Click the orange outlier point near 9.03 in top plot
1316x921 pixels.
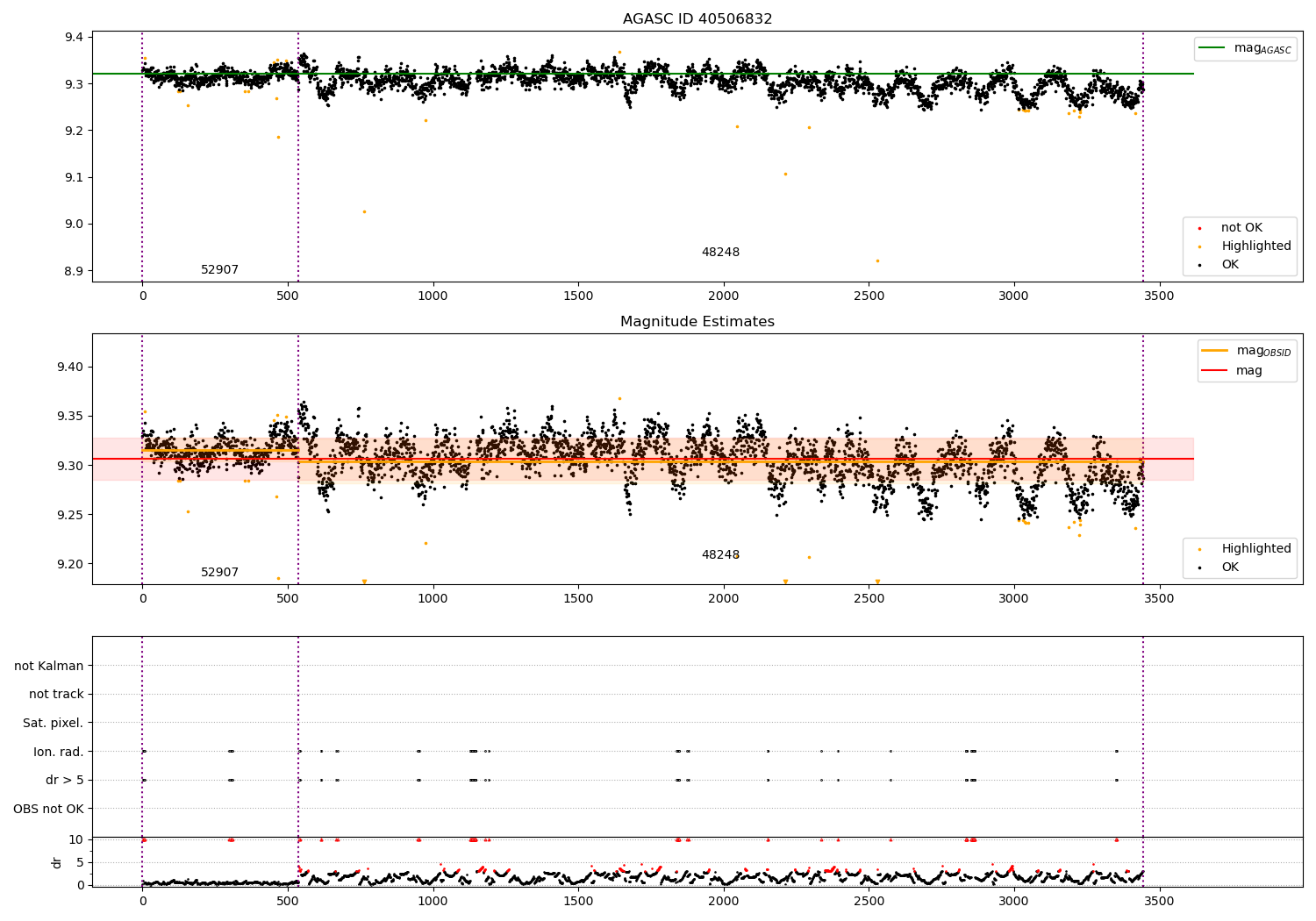[x=364, y=211]
